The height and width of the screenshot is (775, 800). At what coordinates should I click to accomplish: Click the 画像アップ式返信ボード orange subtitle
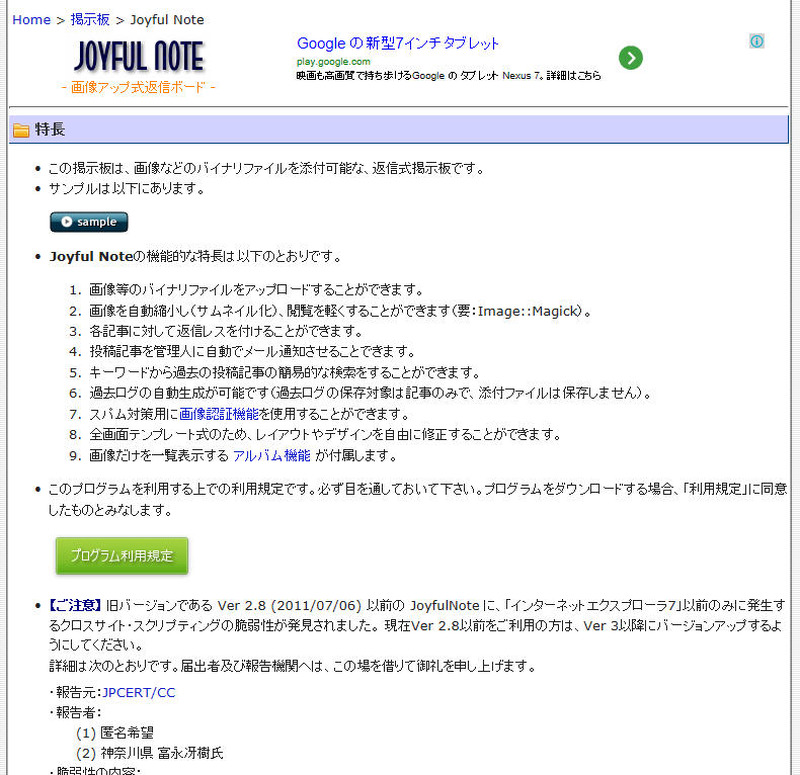[138, 87]
